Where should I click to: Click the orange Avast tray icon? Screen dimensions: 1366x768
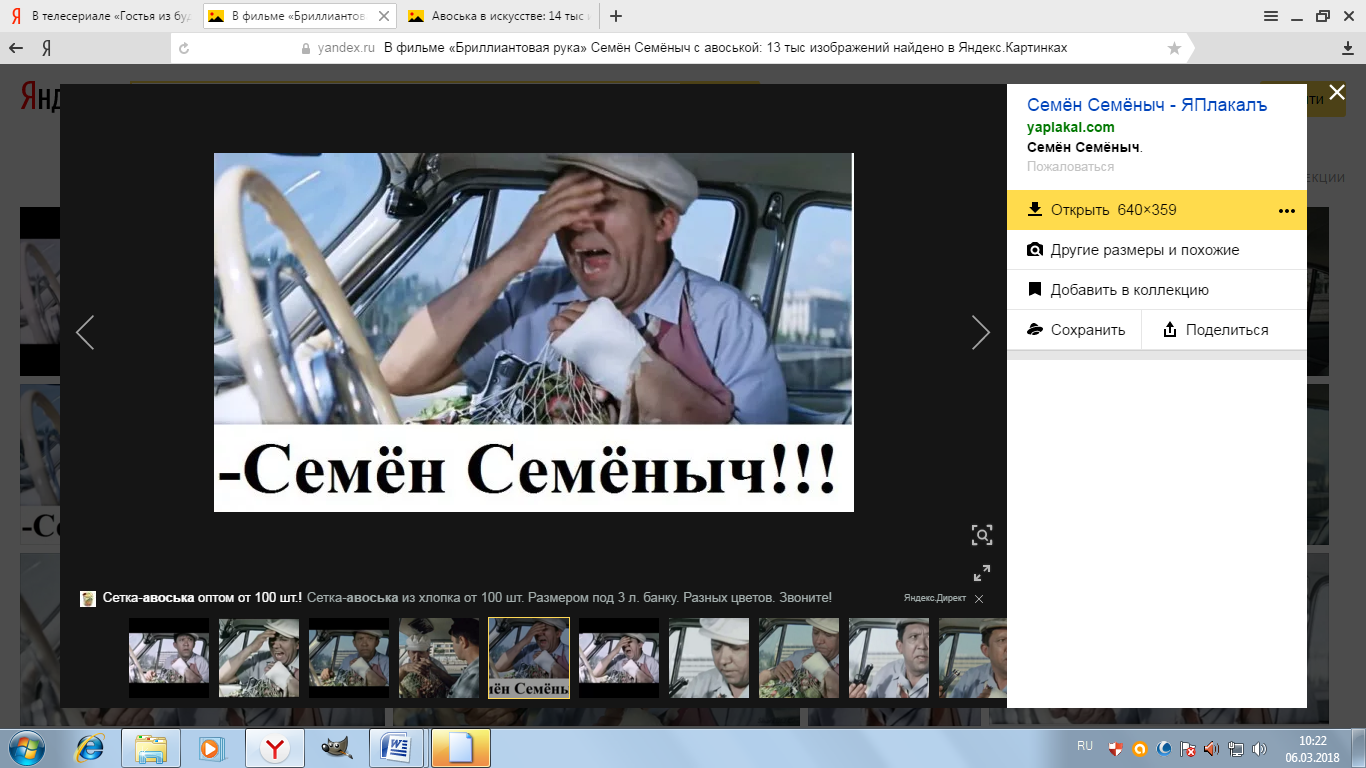tap(1140, 748)
